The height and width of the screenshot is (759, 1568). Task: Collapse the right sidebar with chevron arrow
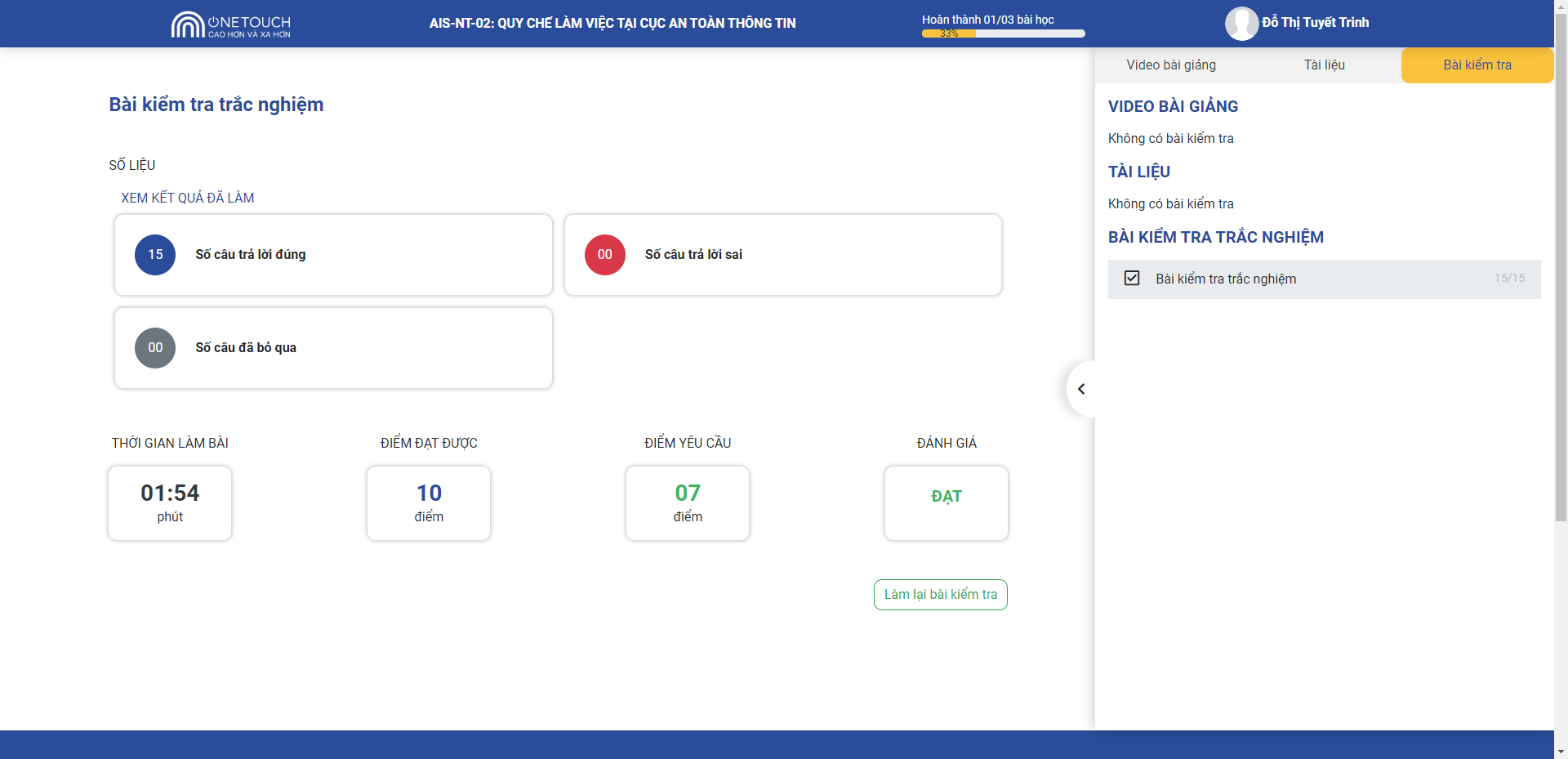(1081, 389)
